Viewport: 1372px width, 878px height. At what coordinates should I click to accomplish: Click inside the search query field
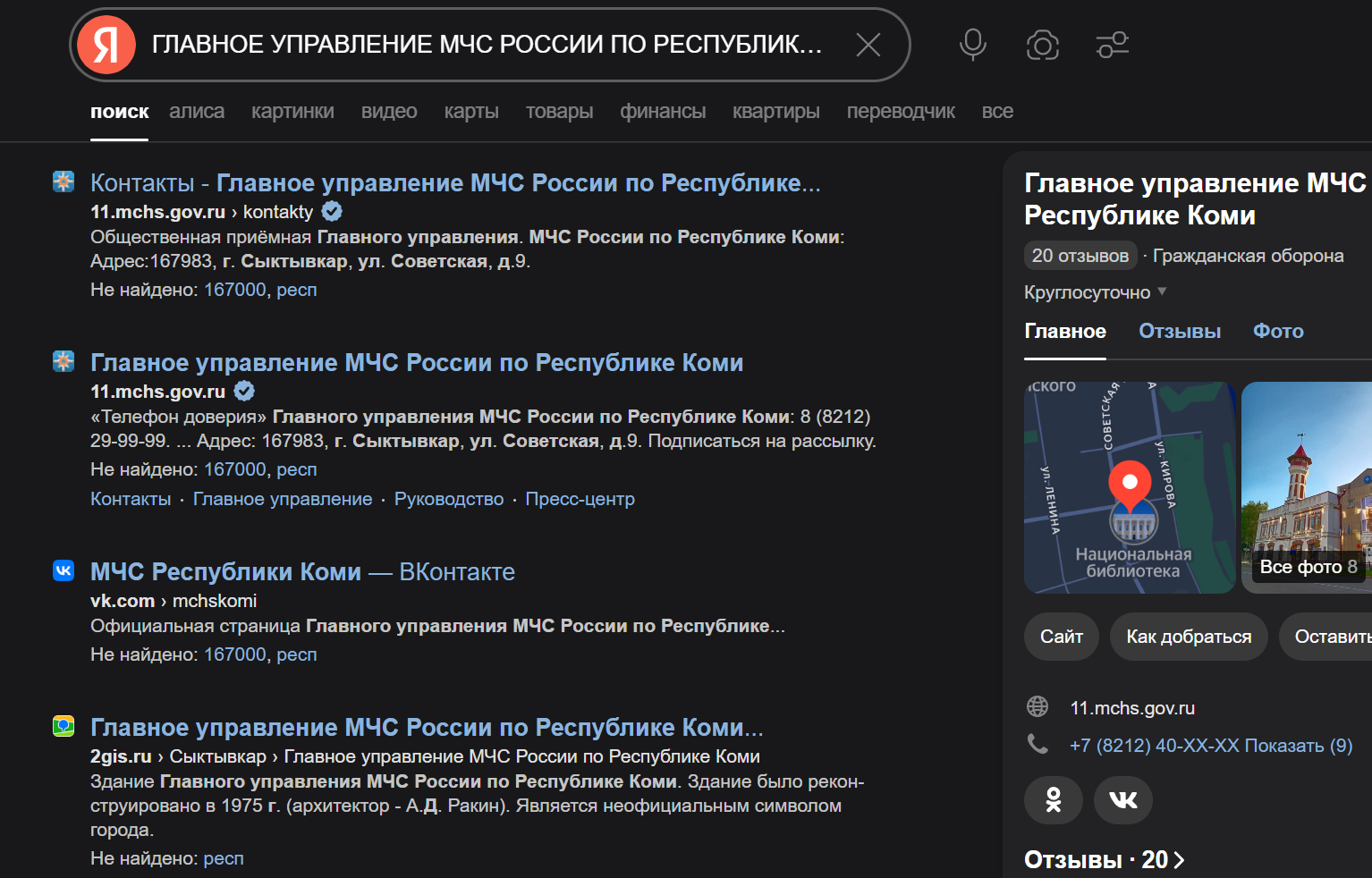point(487,45)
